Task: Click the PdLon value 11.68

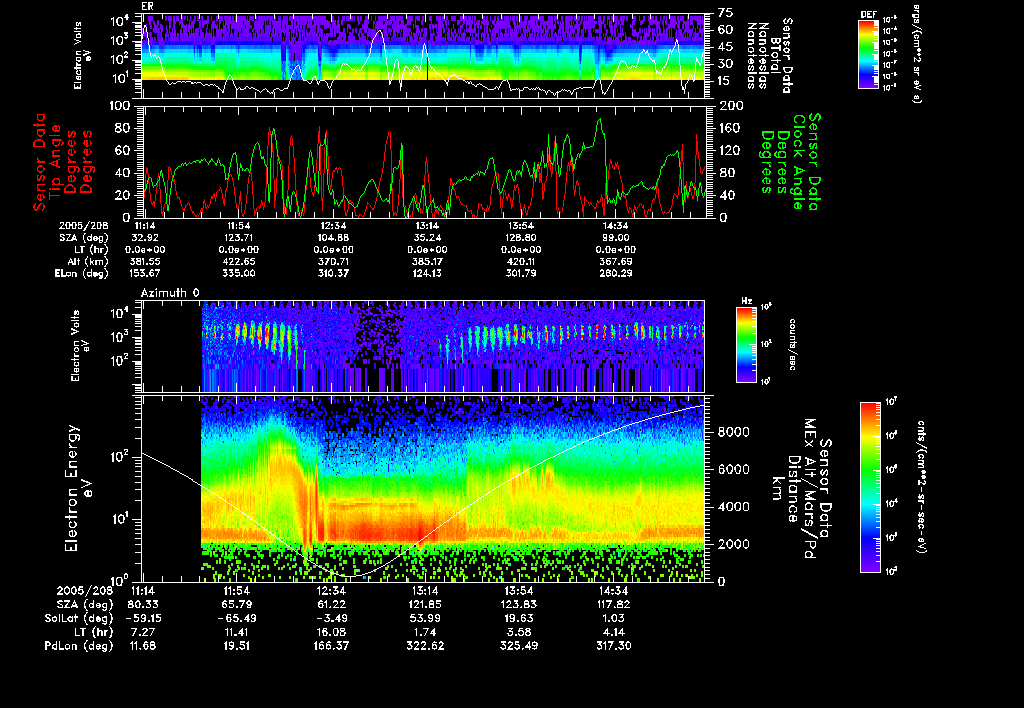Action: click(143, 646)
